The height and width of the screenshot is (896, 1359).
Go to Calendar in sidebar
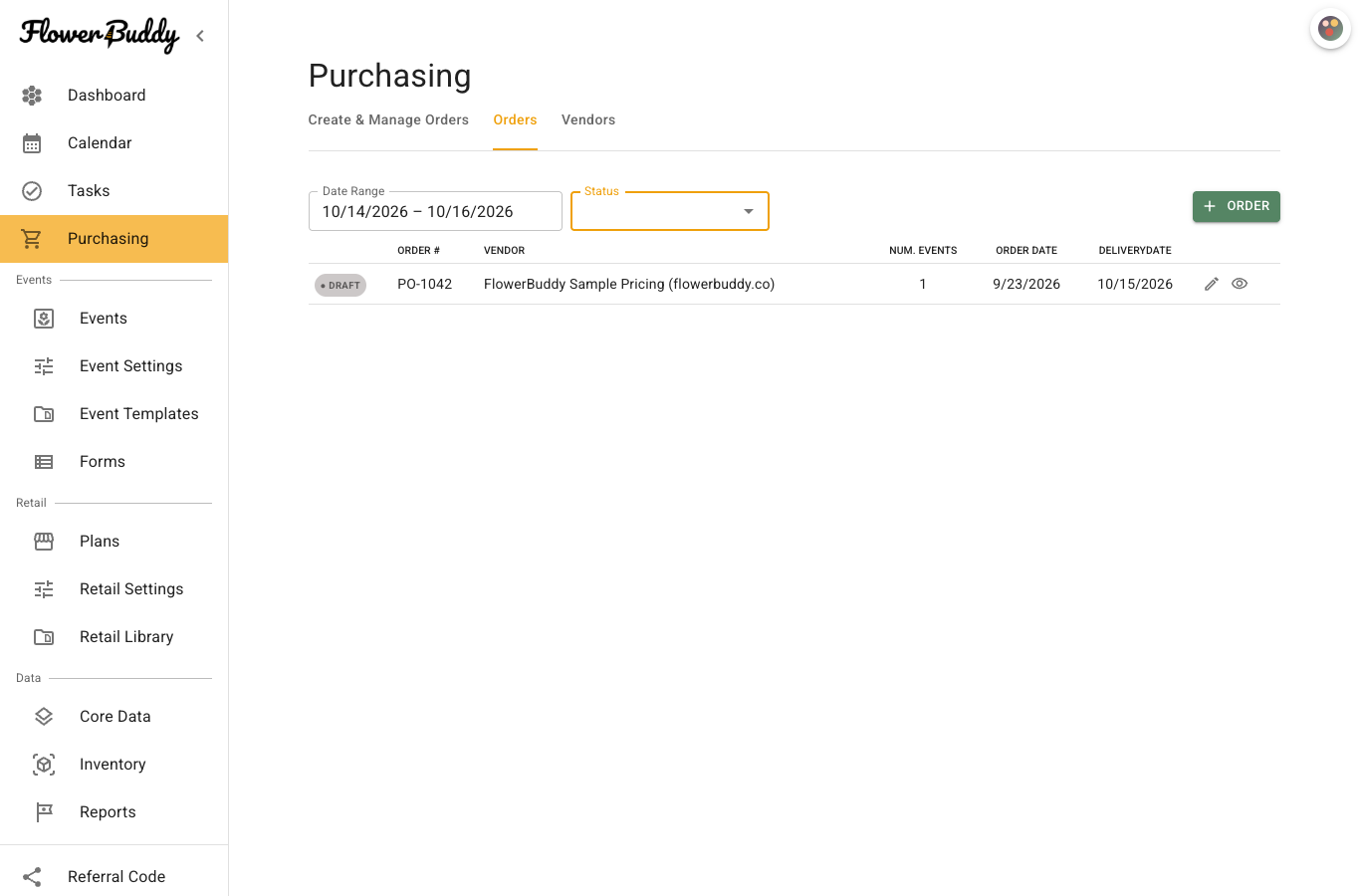(113, 143)
